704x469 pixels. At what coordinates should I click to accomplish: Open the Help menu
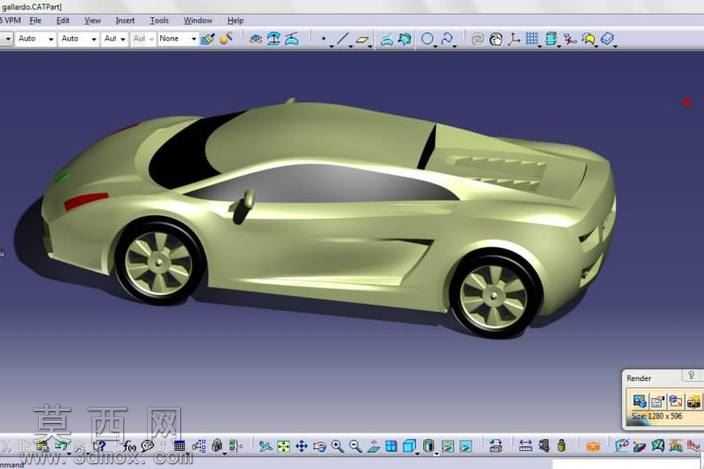[235, 20]
